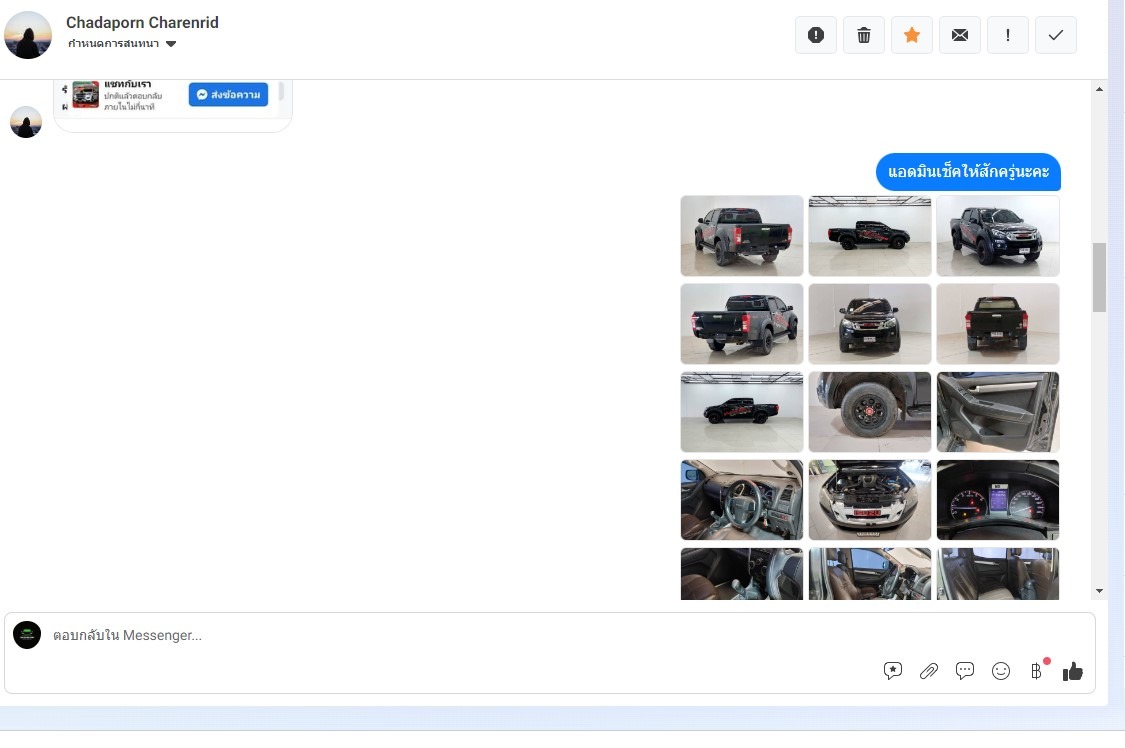
Task: Click the page thumbnail in the shared card
Action: 85,95
